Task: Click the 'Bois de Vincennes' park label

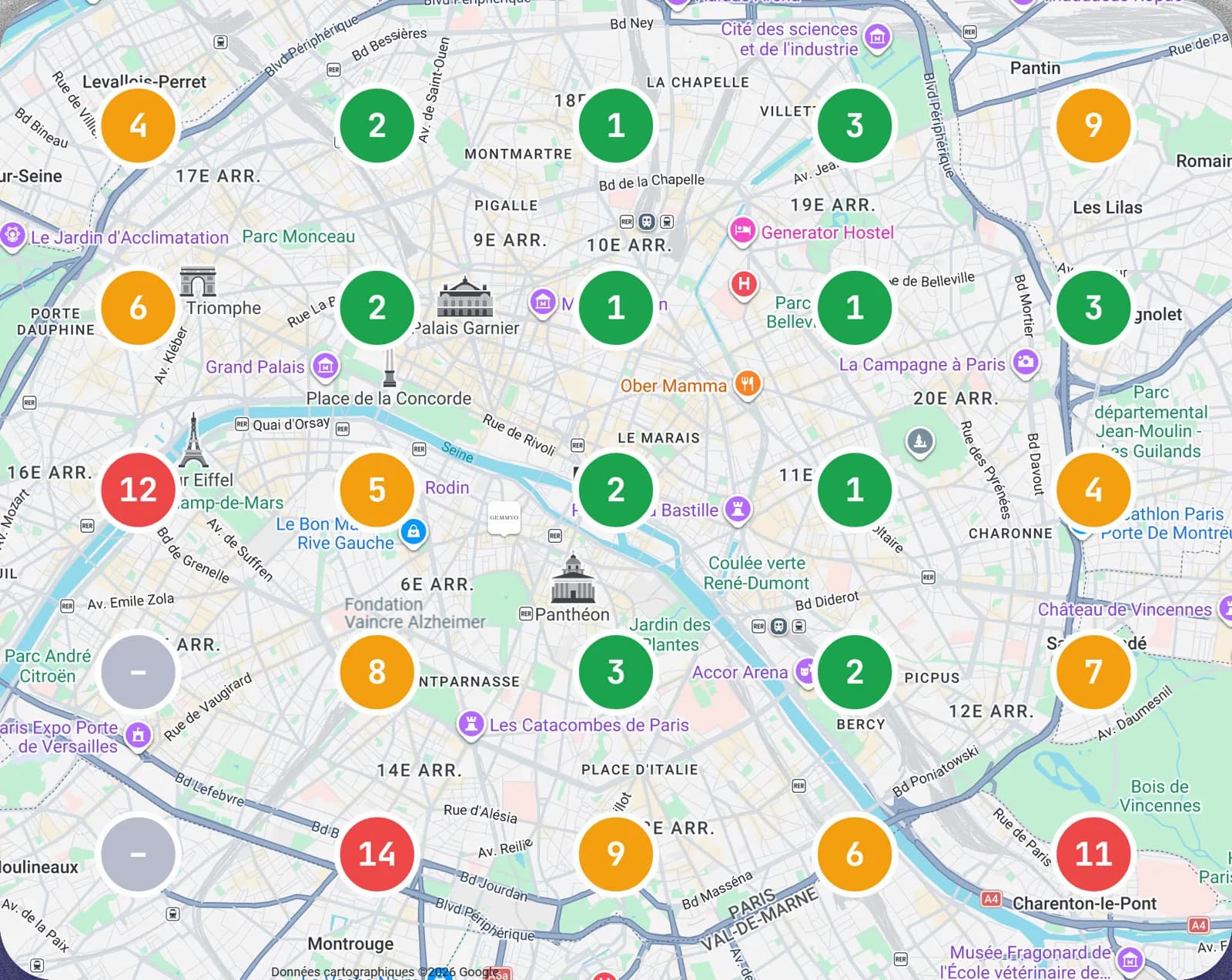Action: (x=1160, y=796)
